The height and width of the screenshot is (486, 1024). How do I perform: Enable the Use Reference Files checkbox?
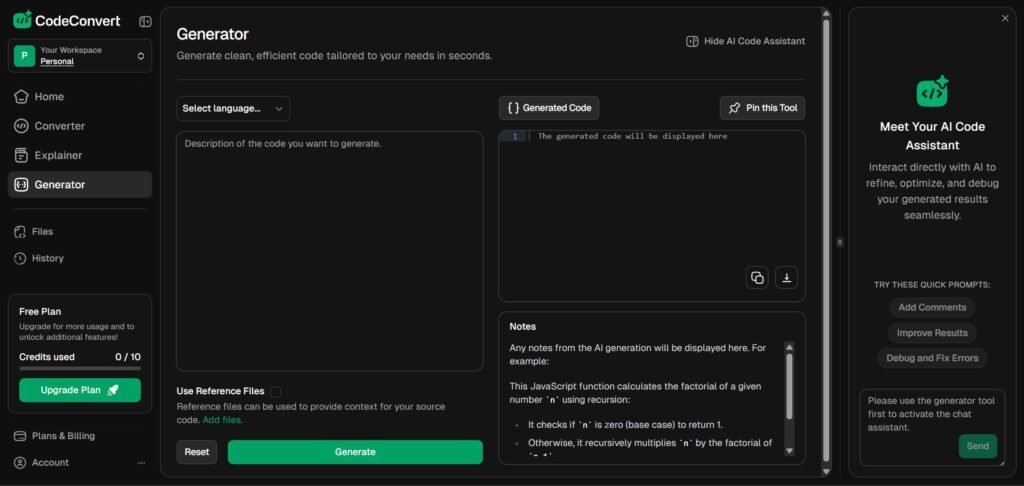(275, 392)
